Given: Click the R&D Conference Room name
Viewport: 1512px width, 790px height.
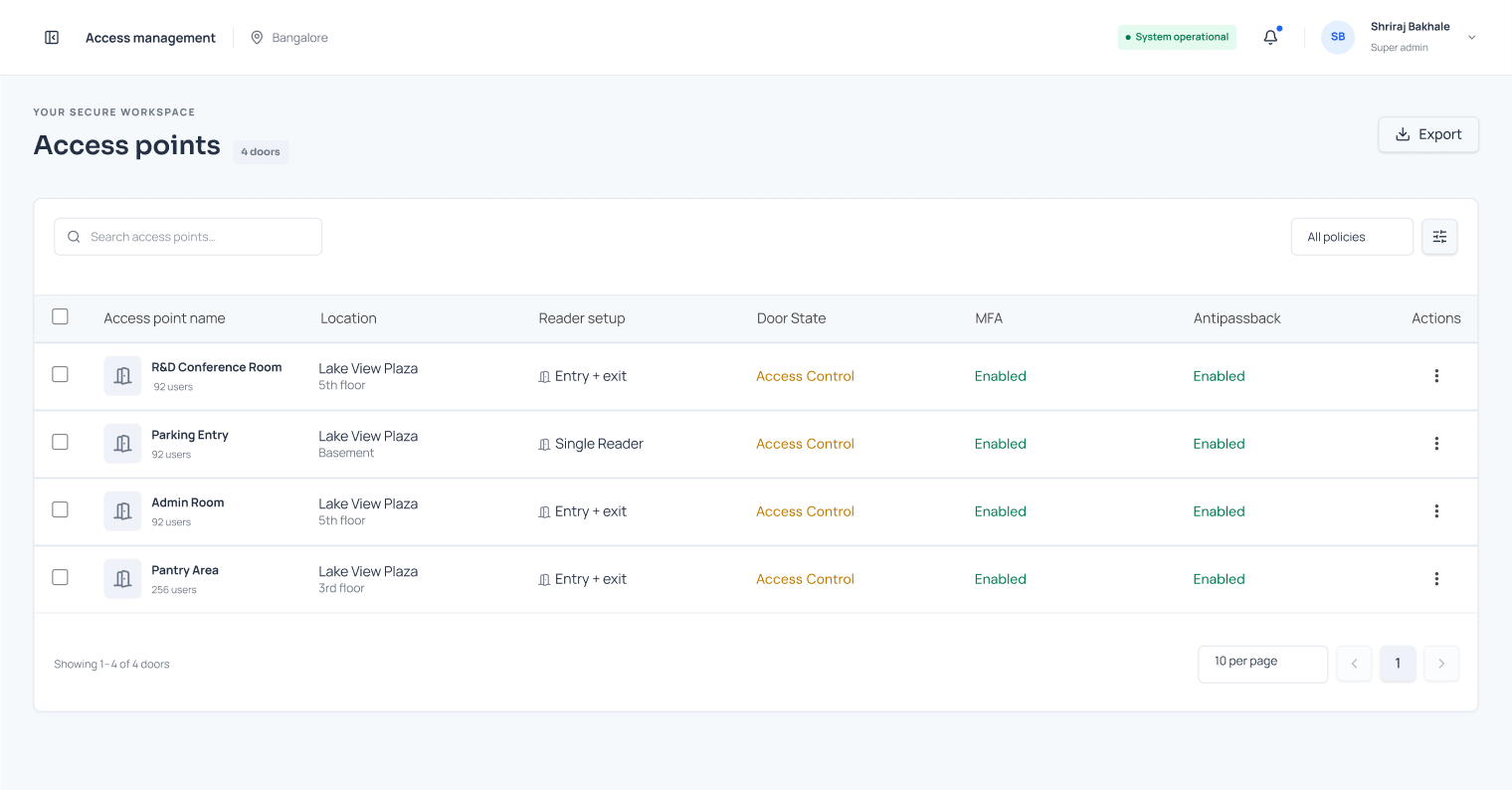Looking at the screenshot, I should pos(217,367).
